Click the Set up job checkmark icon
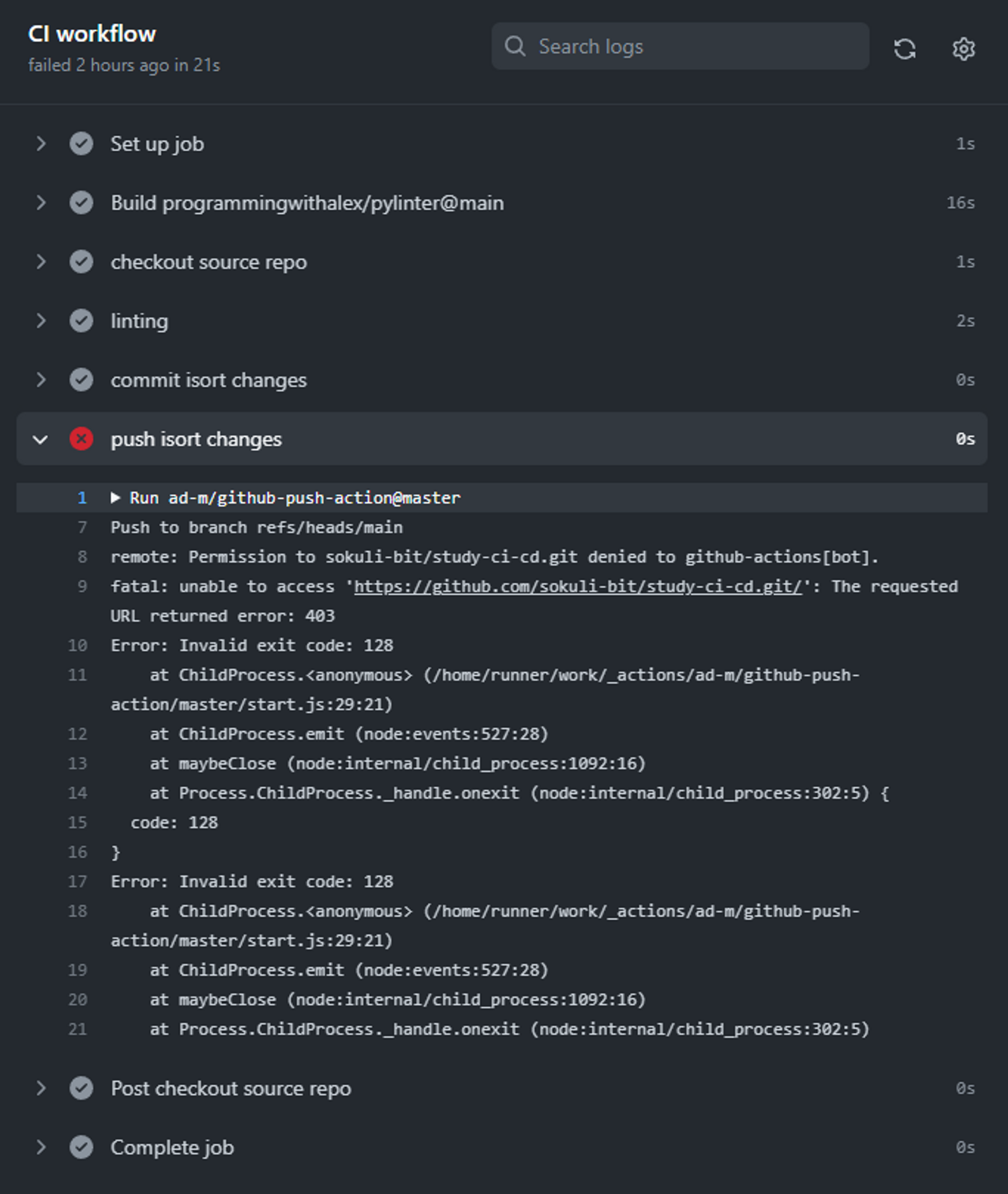Viewport: 1008px width, 1194px height. pyautogui.click(x=81, y=144)
